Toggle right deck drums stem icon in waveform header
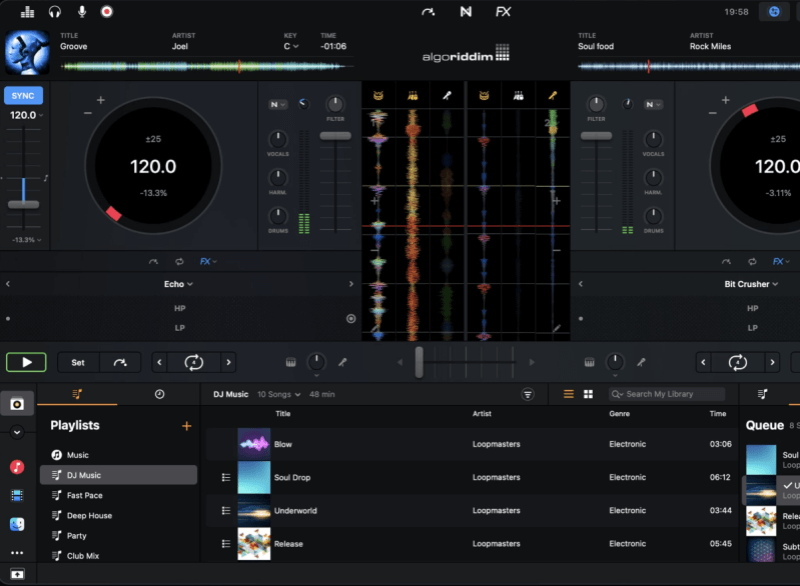This screenshot has height=586, width=800. [484, 95]
